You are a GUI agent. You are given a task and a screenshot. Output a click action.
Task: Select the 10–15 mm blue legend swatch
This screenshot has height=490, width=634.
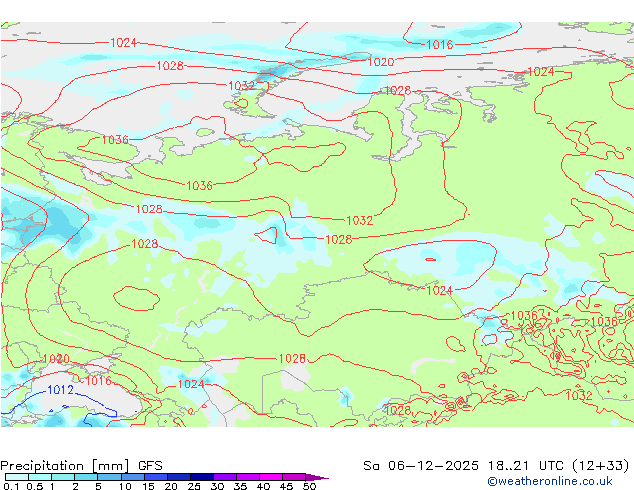pos(132,477)
